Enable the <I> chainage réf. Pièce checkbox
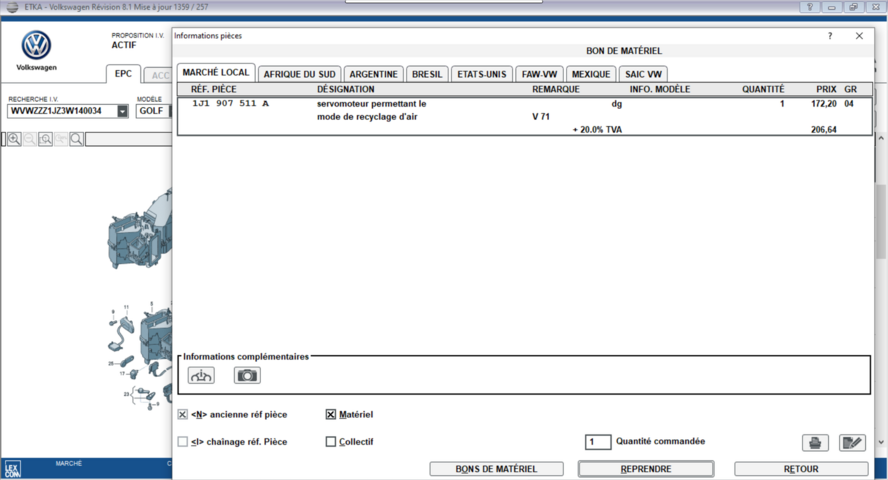888x480 pixels. pyautogui.click(x=182, y=442)
